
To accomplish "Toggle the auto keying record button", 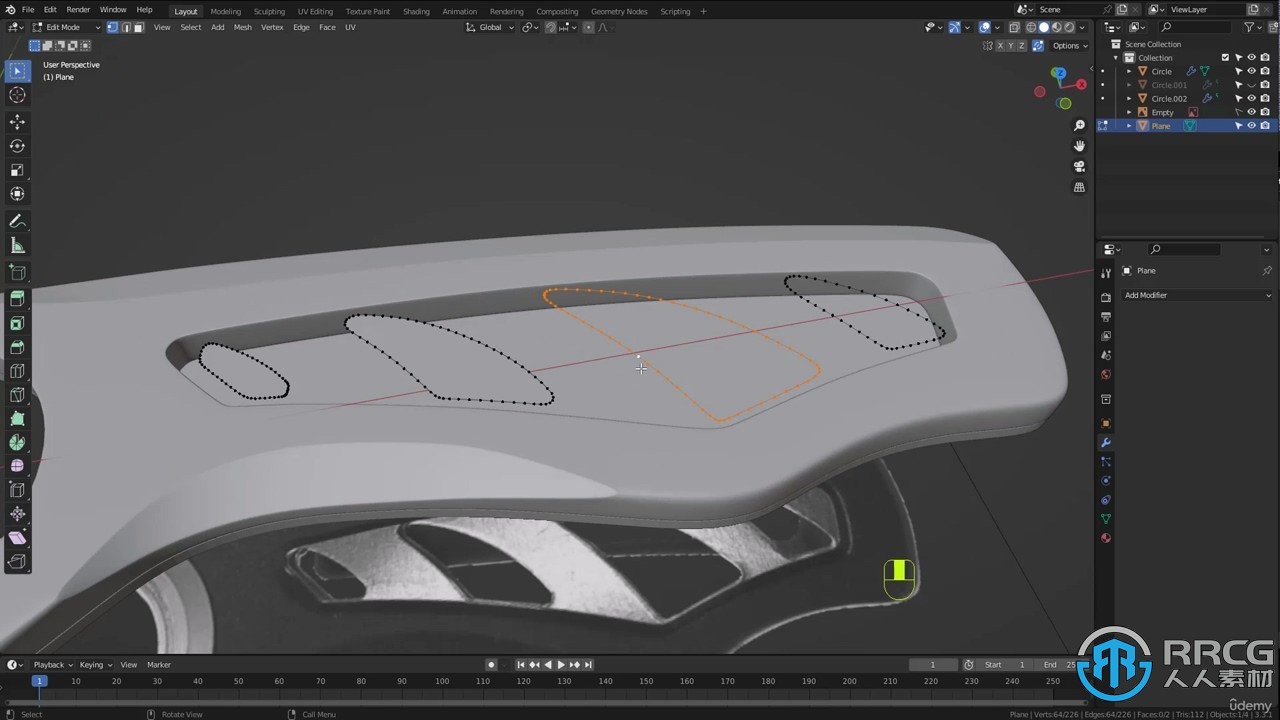I will point(491,665).
